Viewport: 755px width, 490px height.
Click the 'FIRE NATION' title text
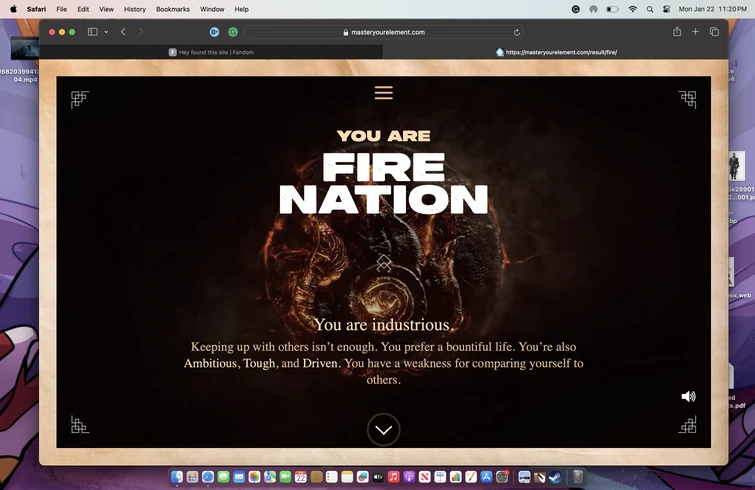click(x=384, y=183)
